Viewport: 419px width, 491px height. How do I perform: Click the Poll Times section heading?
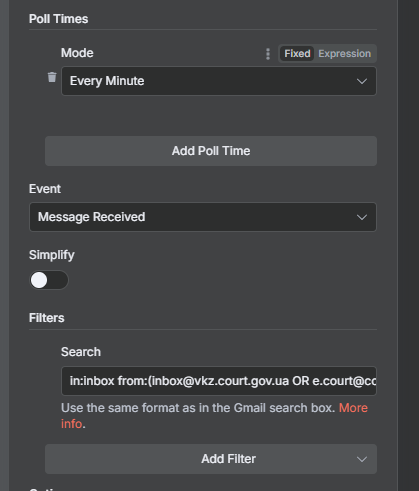pos(59,19)
